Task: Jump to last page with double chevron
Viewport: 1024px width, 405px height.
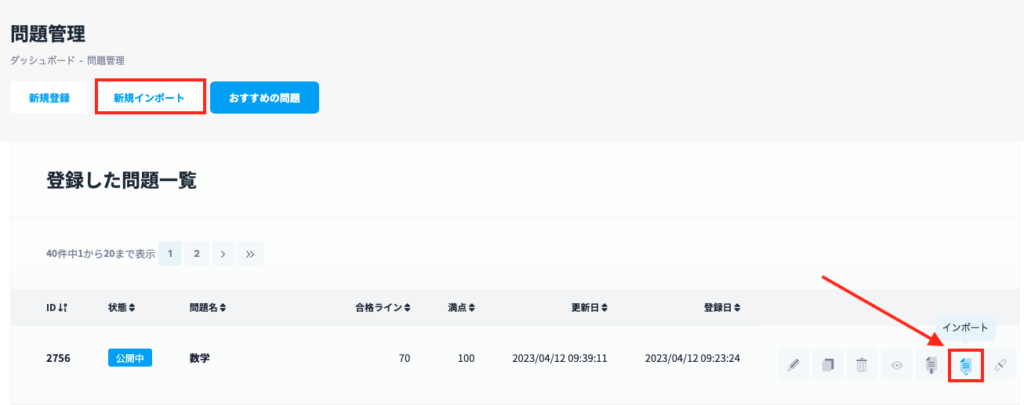Action: [249, 253]
